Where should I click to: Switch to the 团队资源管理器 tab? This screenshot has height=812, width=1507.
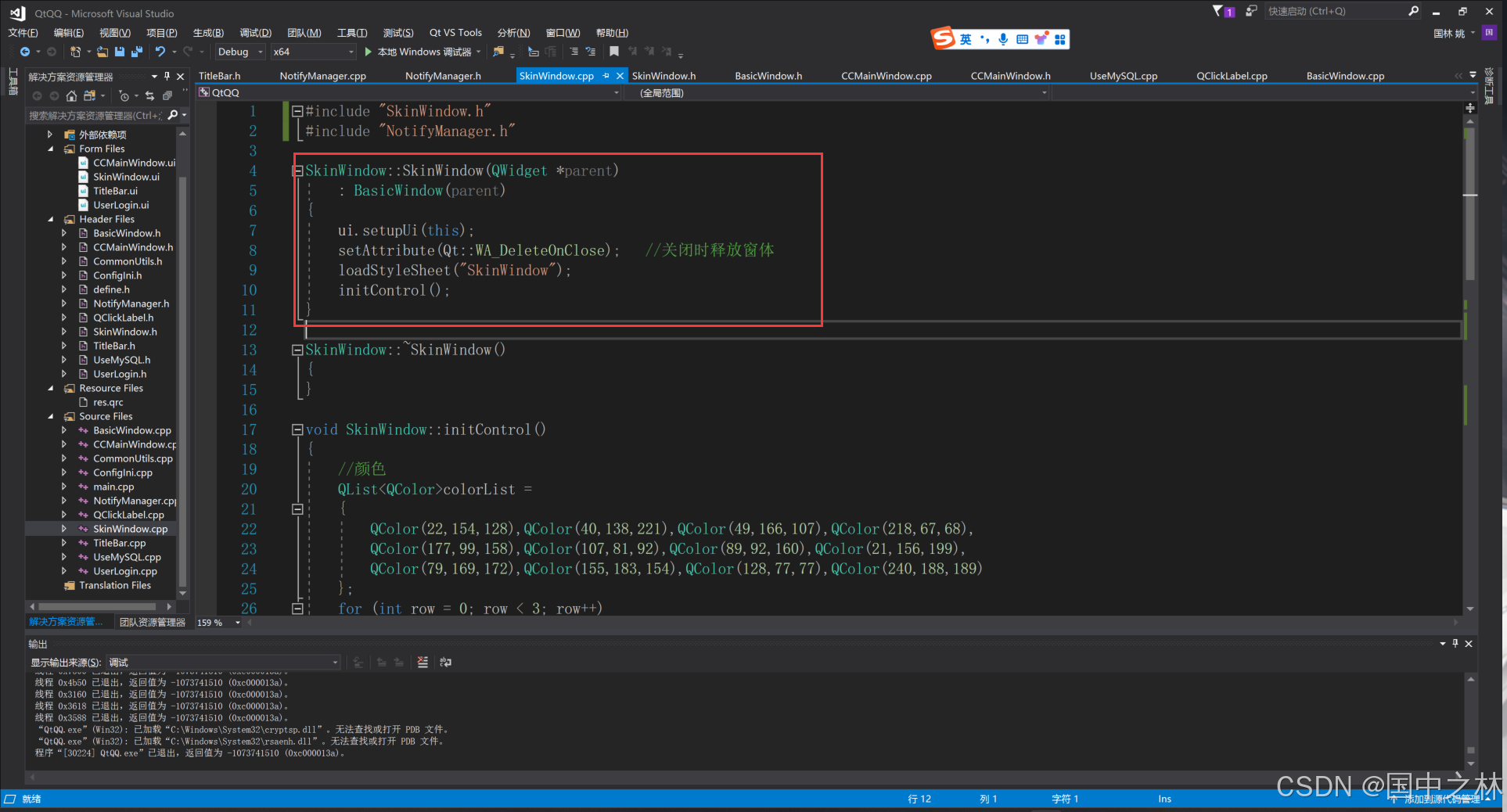point(152,623)
